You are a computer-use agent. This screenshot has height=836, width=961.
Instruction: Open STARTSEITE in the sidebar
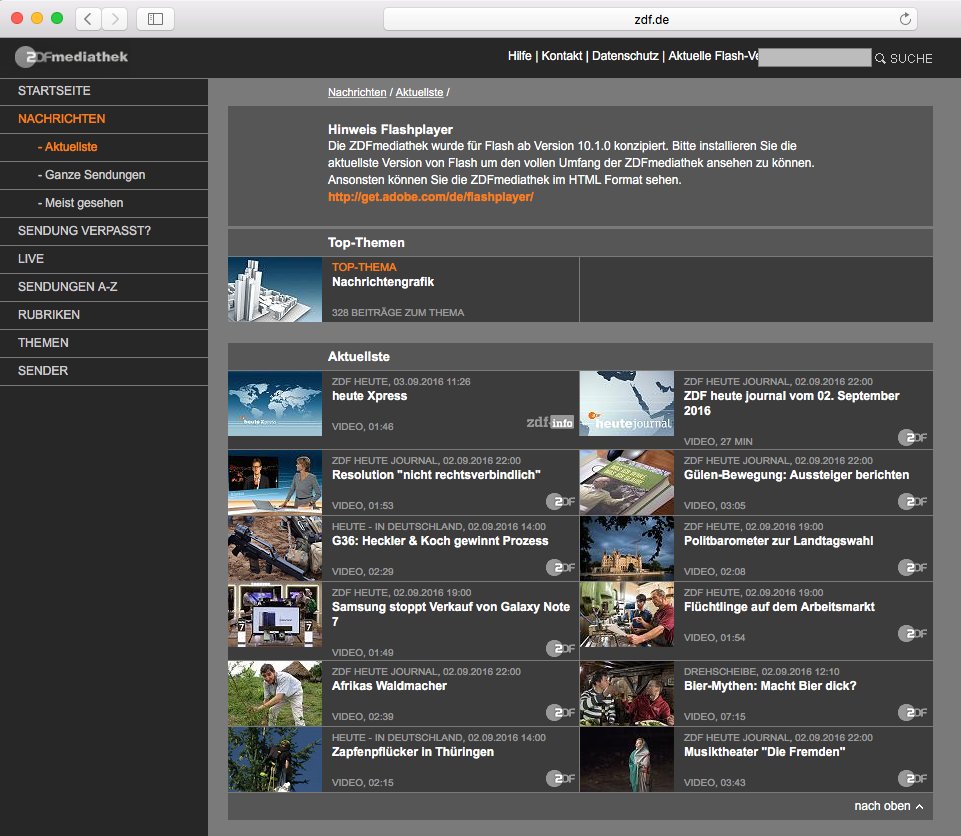pyautogui.click(x=104, y=91)
